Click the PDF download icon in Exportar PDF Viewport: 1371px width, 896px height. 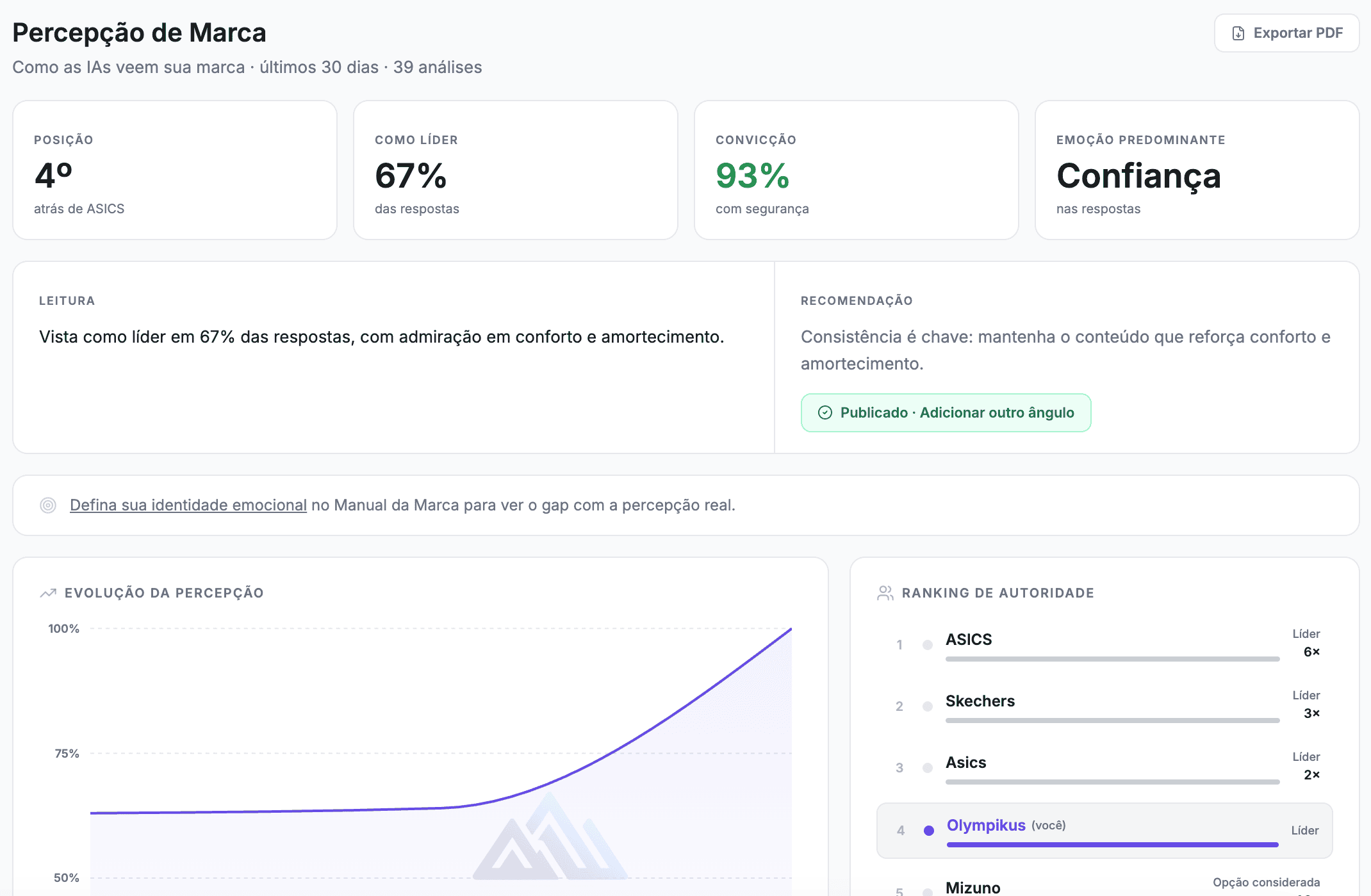(x=1238, y=33)
